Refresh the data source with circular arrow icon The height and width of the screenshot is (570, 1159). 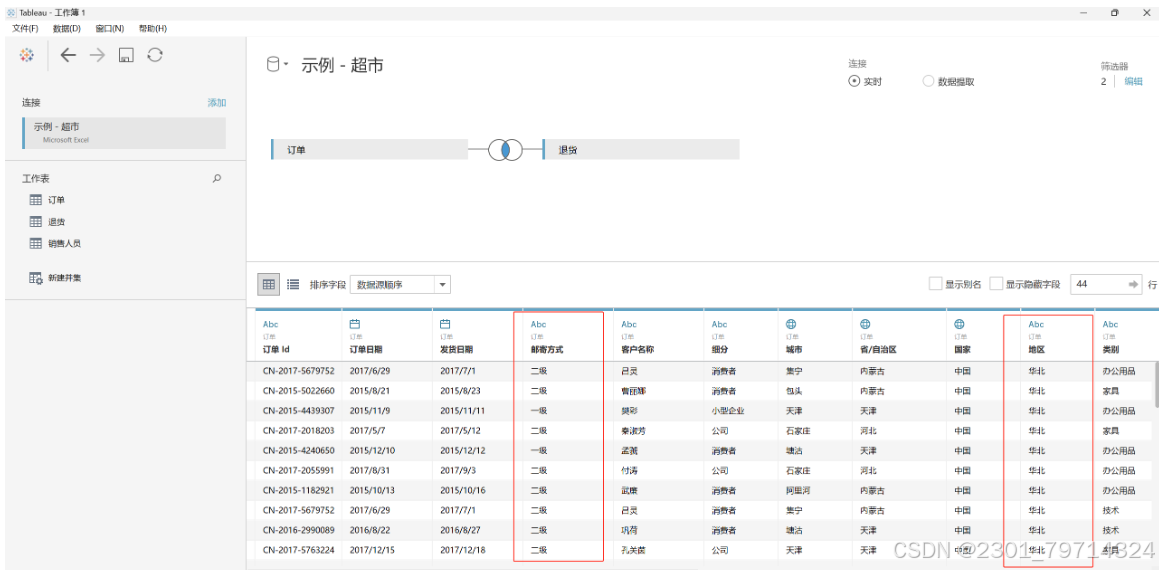click(x=154, y=55)
